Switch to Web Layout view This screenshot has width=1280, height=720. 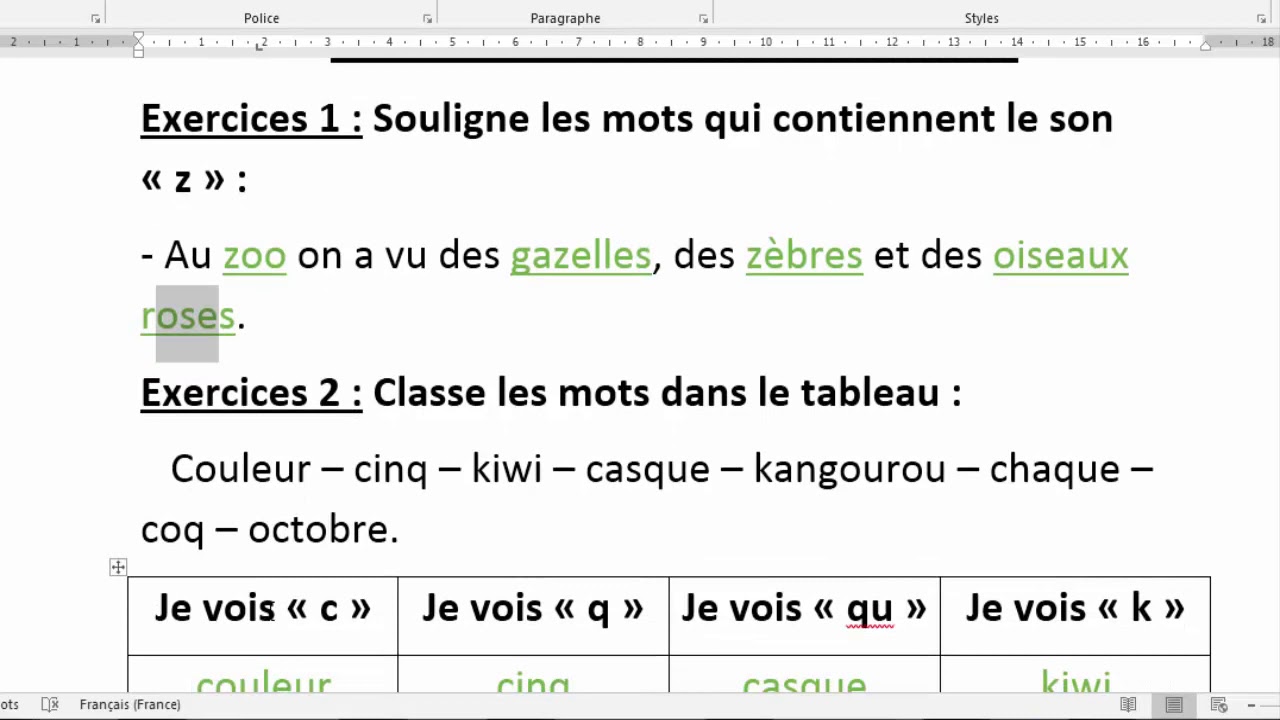pyautogui.click(x=1219, y=705)
